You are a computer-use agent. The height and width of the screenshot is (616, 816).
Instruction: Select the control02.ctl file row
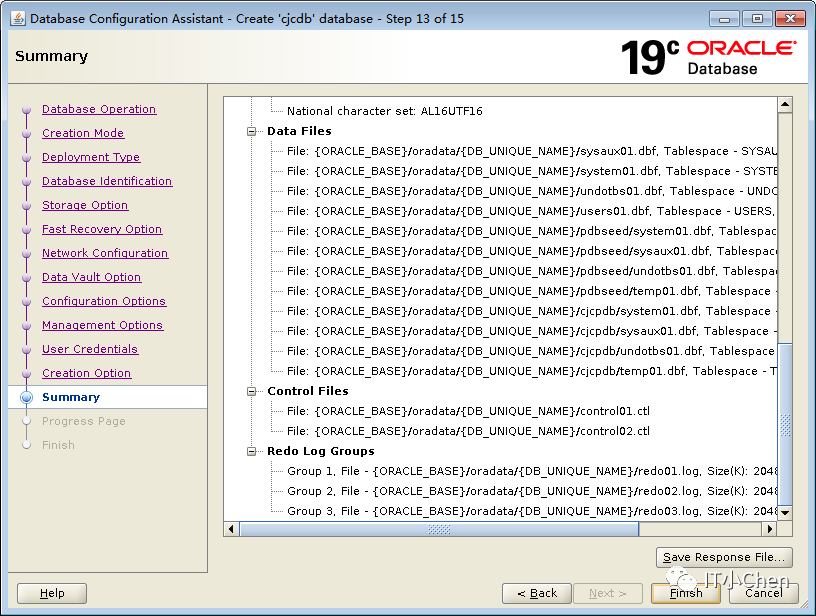(x=468, y=431)
